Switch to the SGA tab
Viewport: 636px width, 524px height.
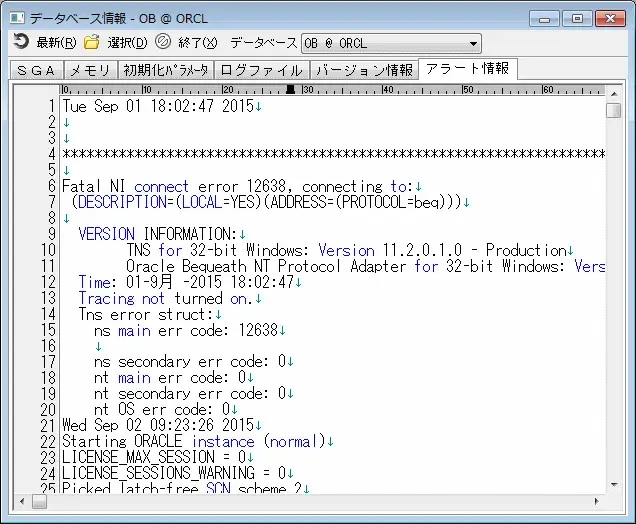tap(36, 70)
